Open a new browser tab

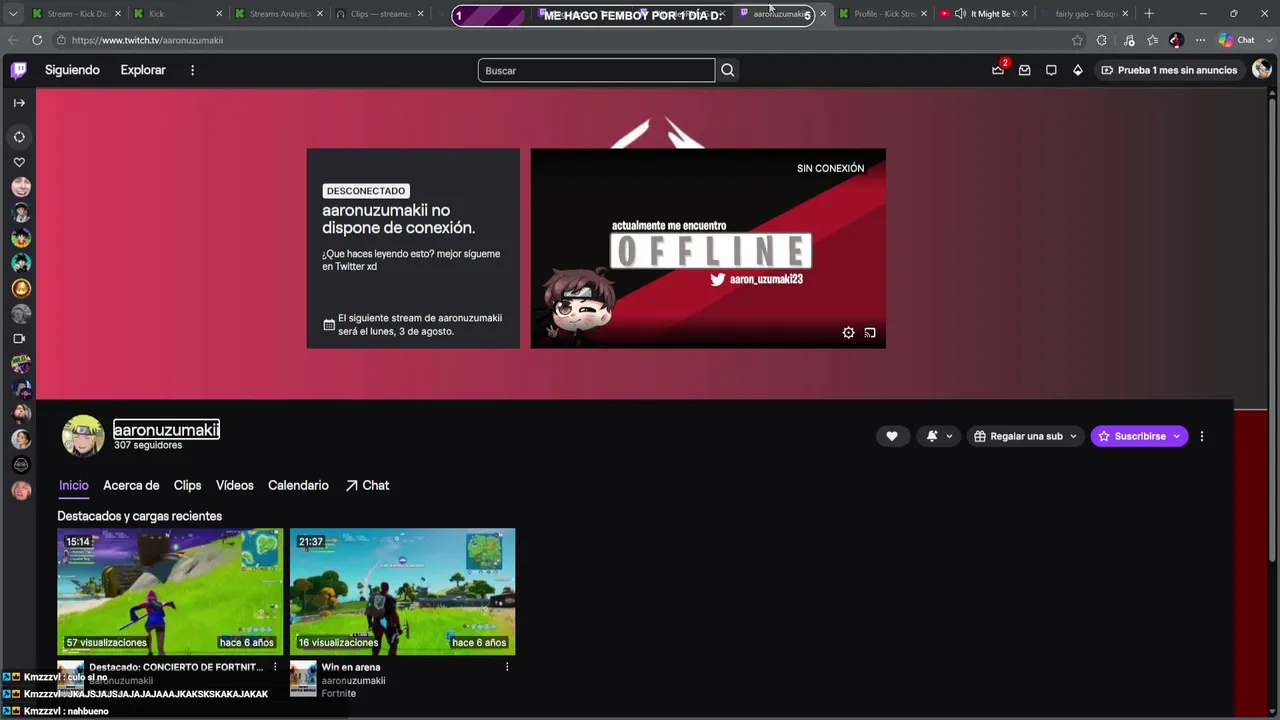pos(1149,14)
